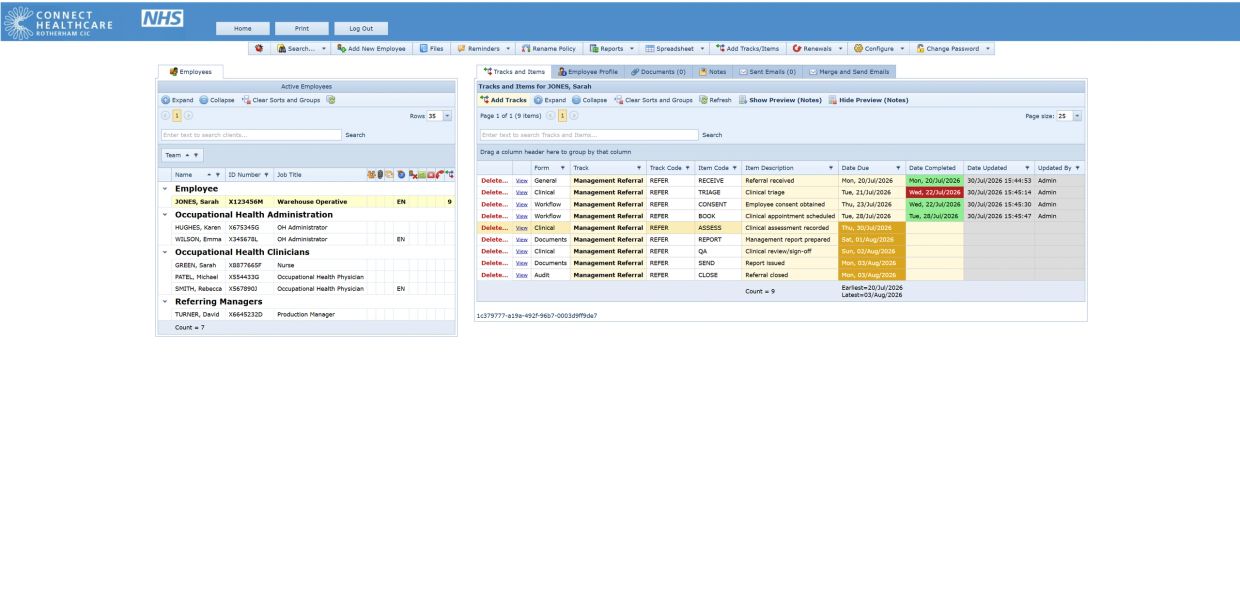Open the Updated By column filter menu
The image size is (1240, 605).
coord(1077,167)
